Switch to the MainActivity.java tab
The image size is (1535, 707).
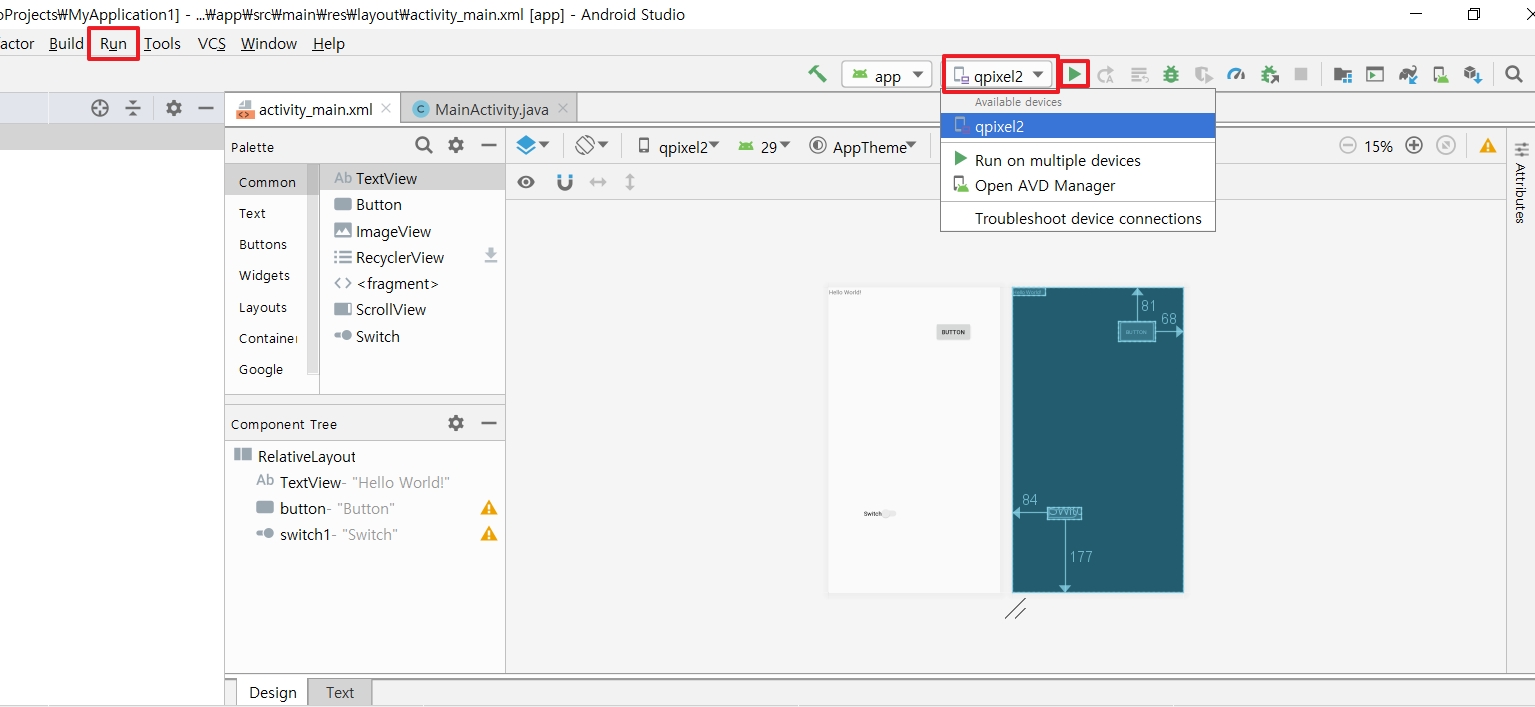pos(491,109)
